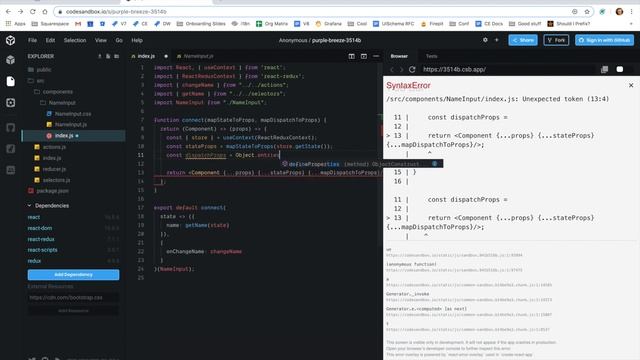Click Chrome address bar

314,12
